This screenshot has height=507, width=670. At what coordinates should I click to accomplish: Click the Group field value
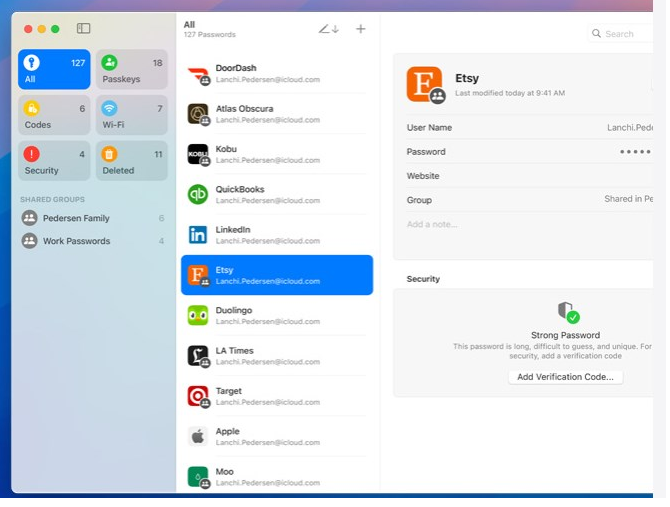(628, 199)
